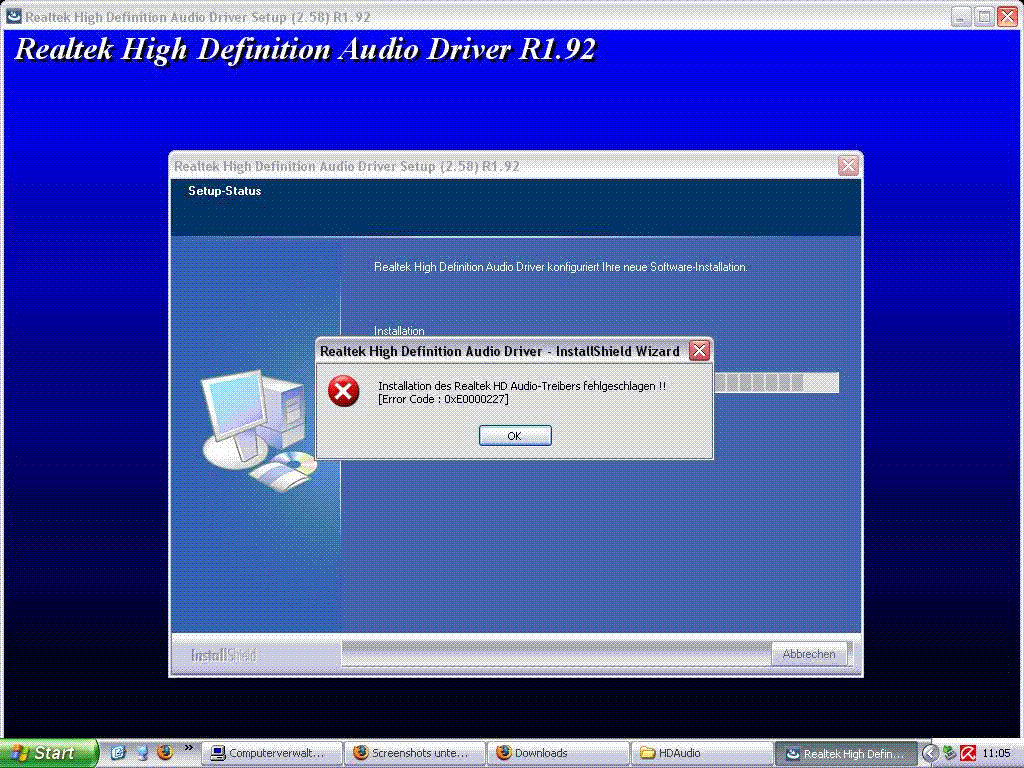Close the InstallShield Wizard error dialog
The width and height of the screenshot is (1024, 768).
click(699, 351)
